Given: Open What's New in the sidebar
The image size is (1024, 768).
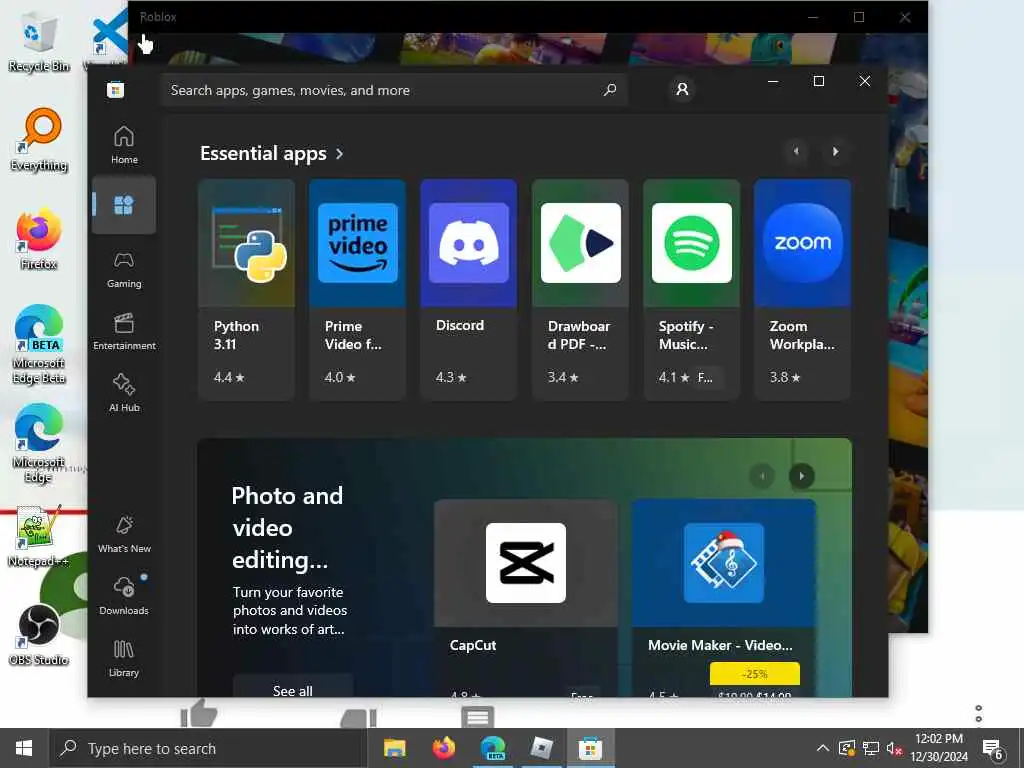Looking at the screenshot, I should pos(124,534).
